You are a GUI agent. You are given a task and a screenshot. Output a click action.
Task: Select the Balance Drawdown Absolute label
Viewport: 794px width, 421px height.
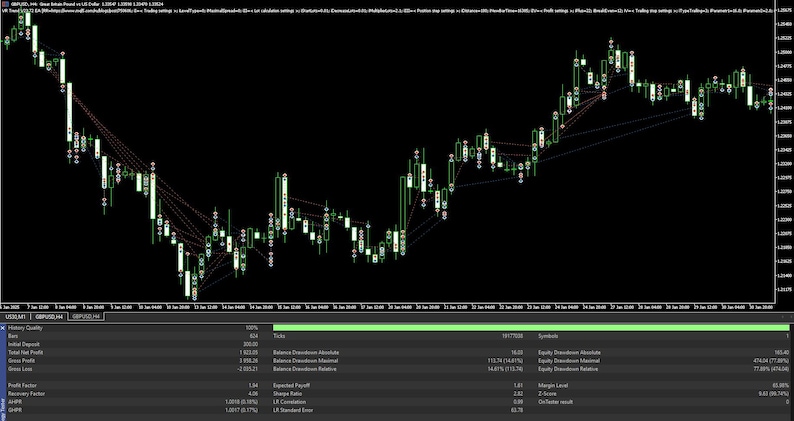coord(306,352)
